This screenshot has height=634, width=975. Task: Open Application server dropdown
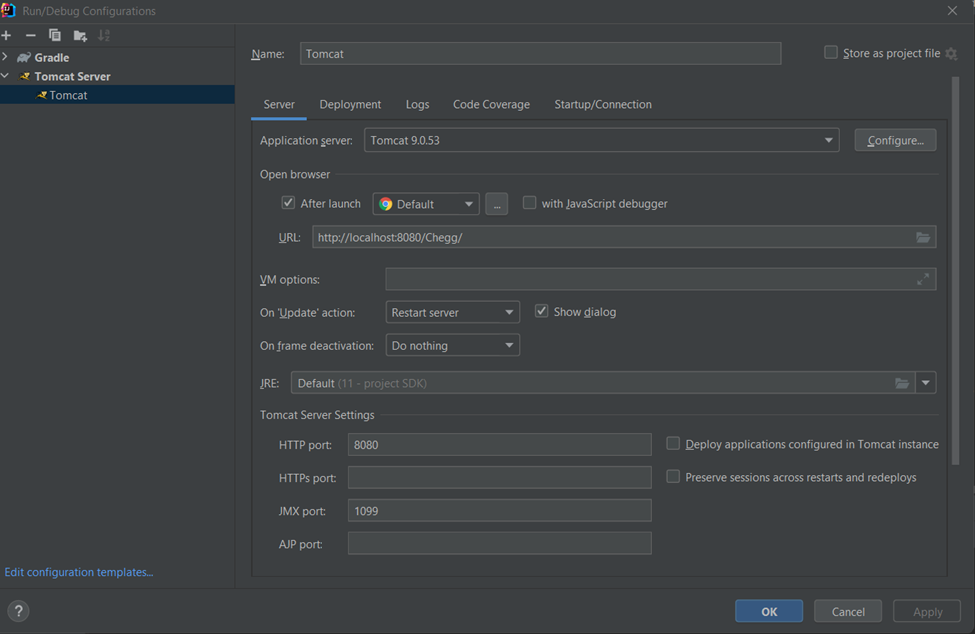[x=601, y=140]
